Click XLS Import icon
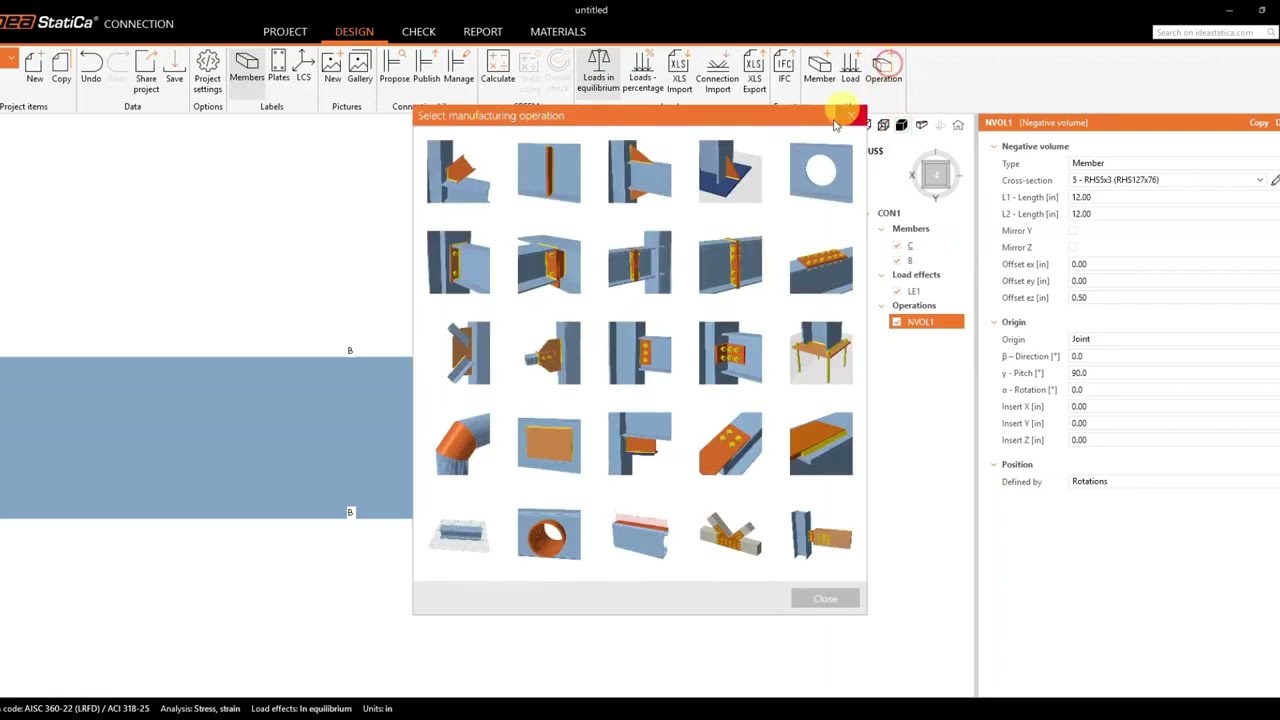The width and height of the screenshot is (1280, 720). click(x=679, y=72)
